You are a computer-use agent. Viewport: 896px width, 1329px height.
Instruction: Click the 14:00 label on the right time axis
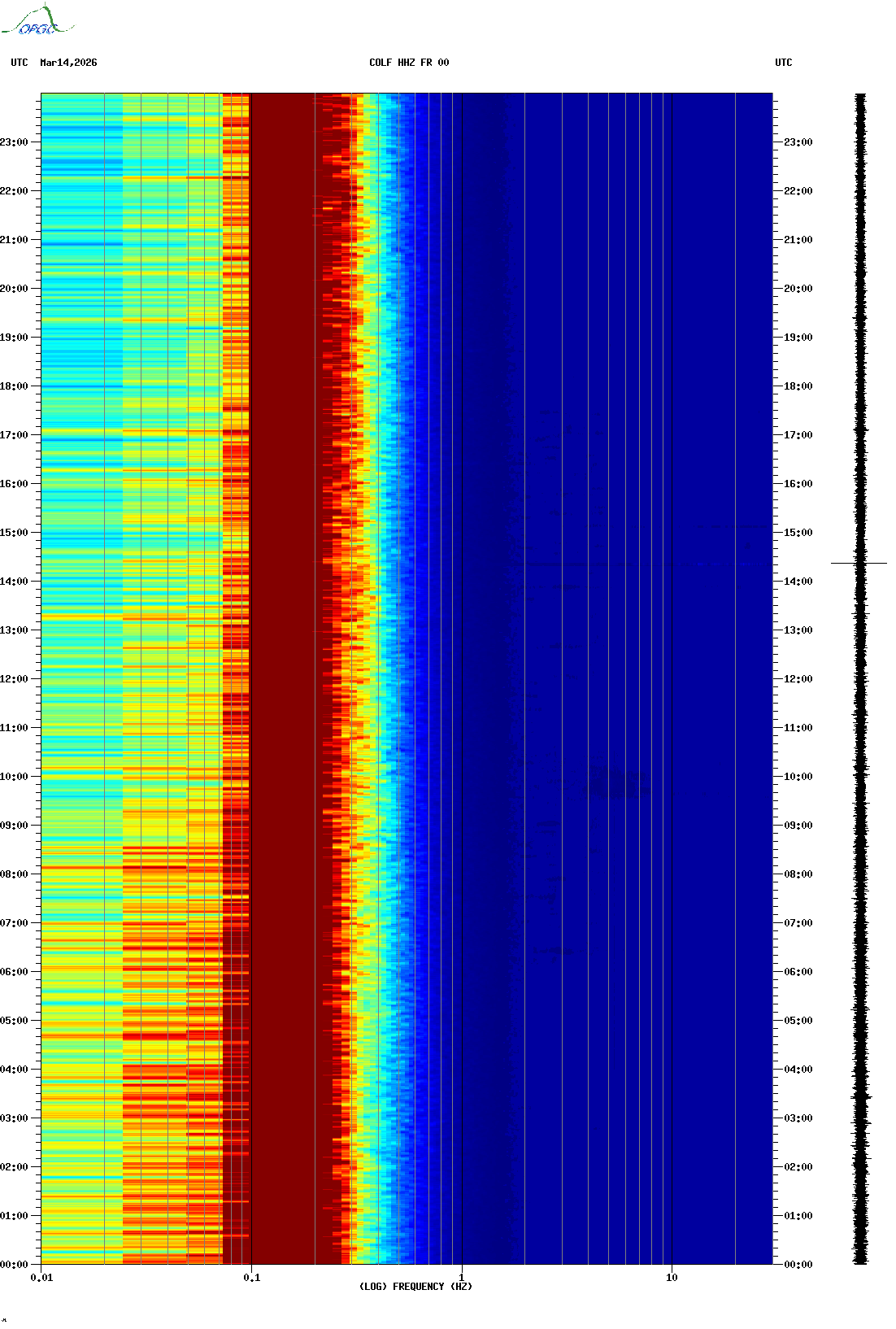(798, 582)
